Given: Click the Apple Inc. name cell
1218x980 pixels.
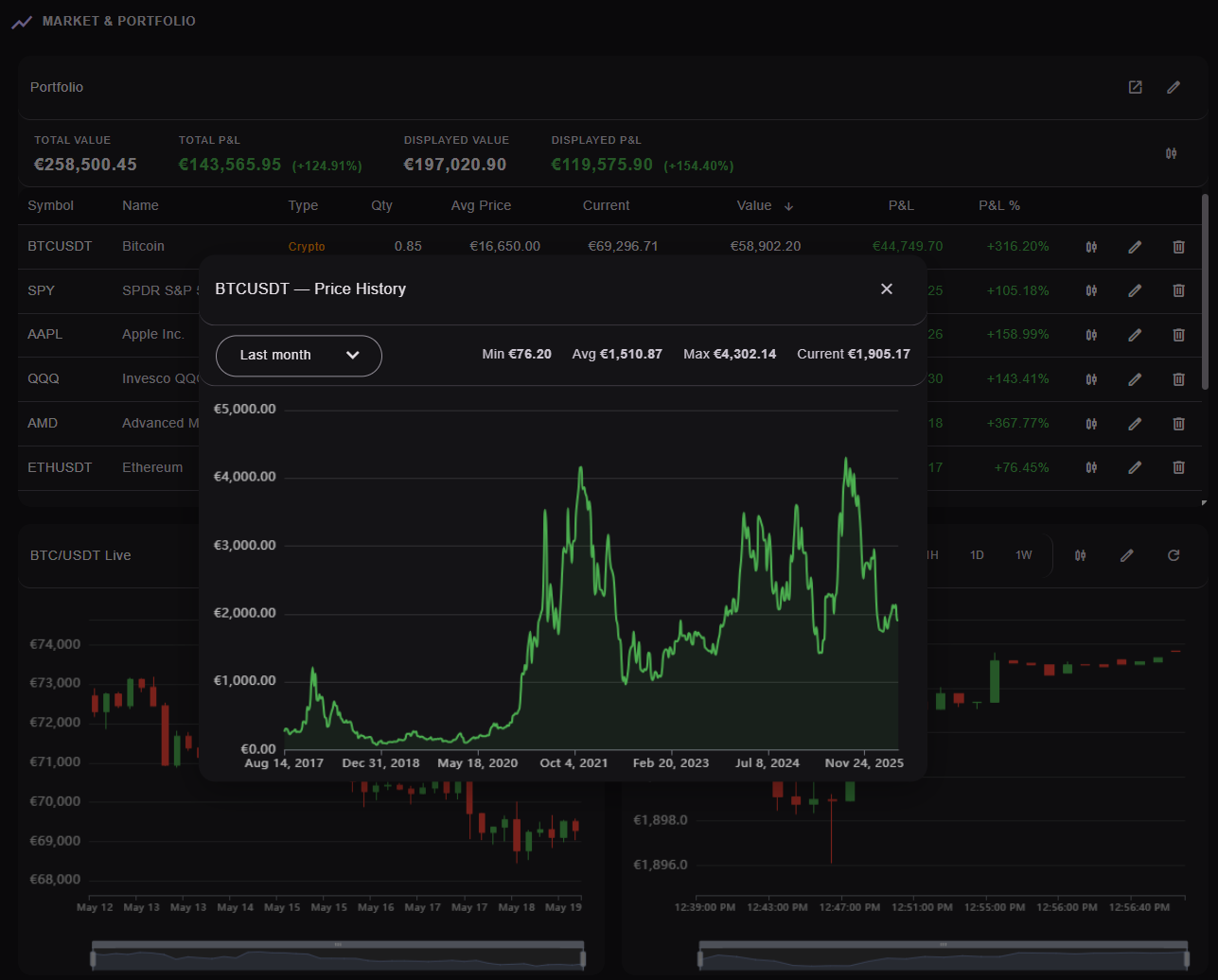Looking at the screenshot, I should pyautogui.click(x=153, y=334).
